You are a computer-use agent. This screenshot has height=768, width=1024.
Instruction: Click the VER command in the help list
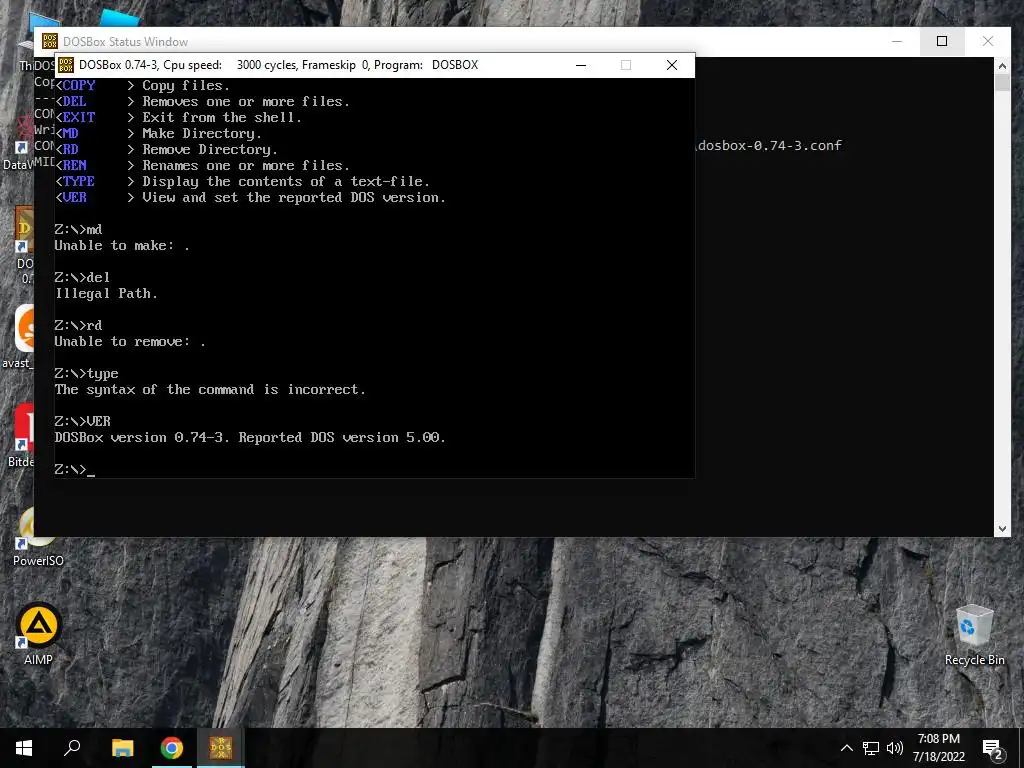tap(74, 197)
